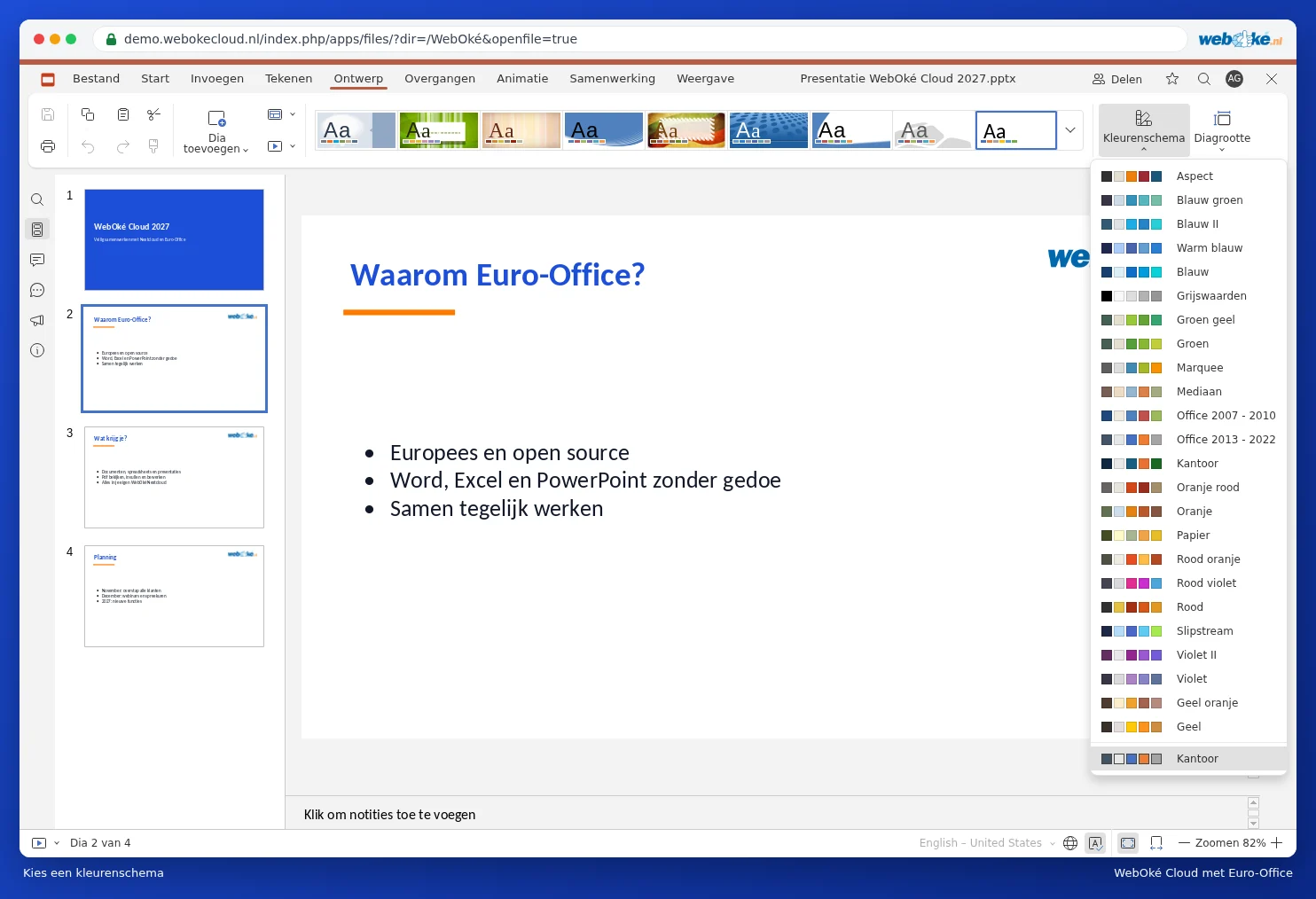Screen dimensions: 1316x899
Task: Click the zoom in plus button
Action: coord(1277,843)
